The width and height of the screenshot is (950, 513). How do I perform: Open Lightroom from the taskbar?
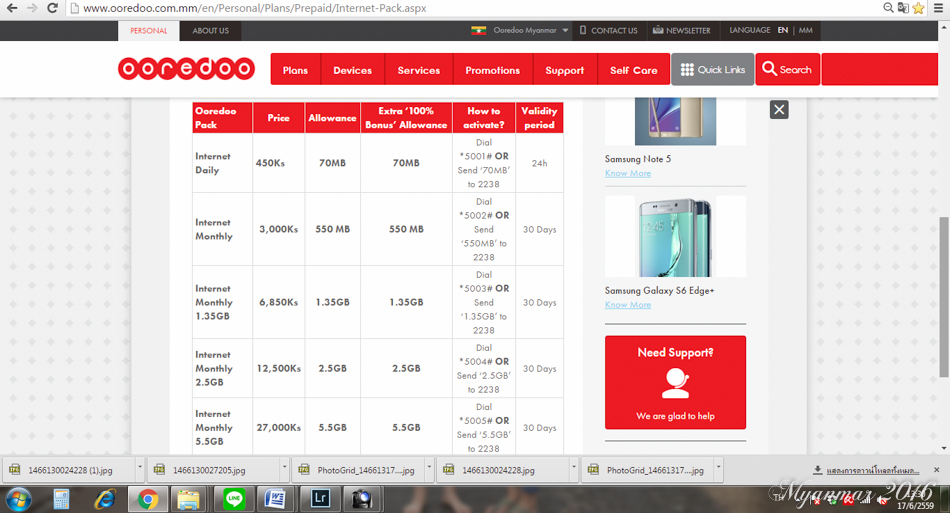[320, 499]
